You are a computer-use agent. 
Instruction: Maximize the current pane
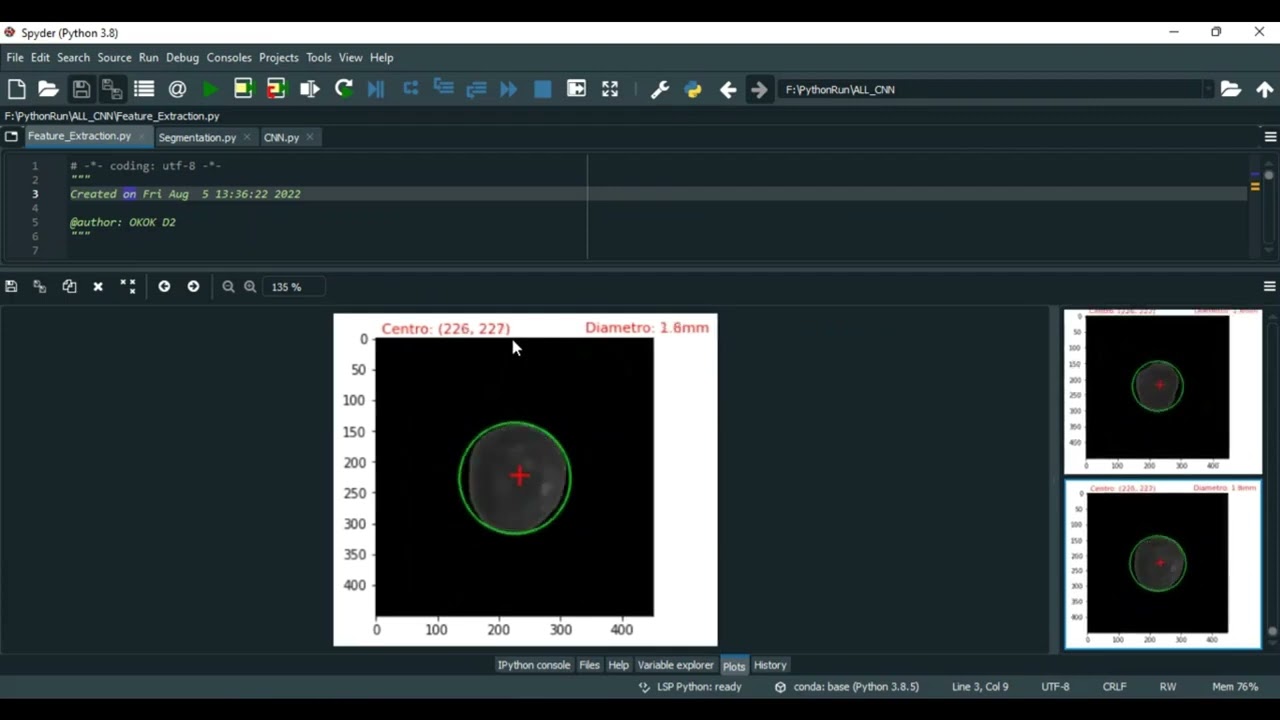coord(576,89)
